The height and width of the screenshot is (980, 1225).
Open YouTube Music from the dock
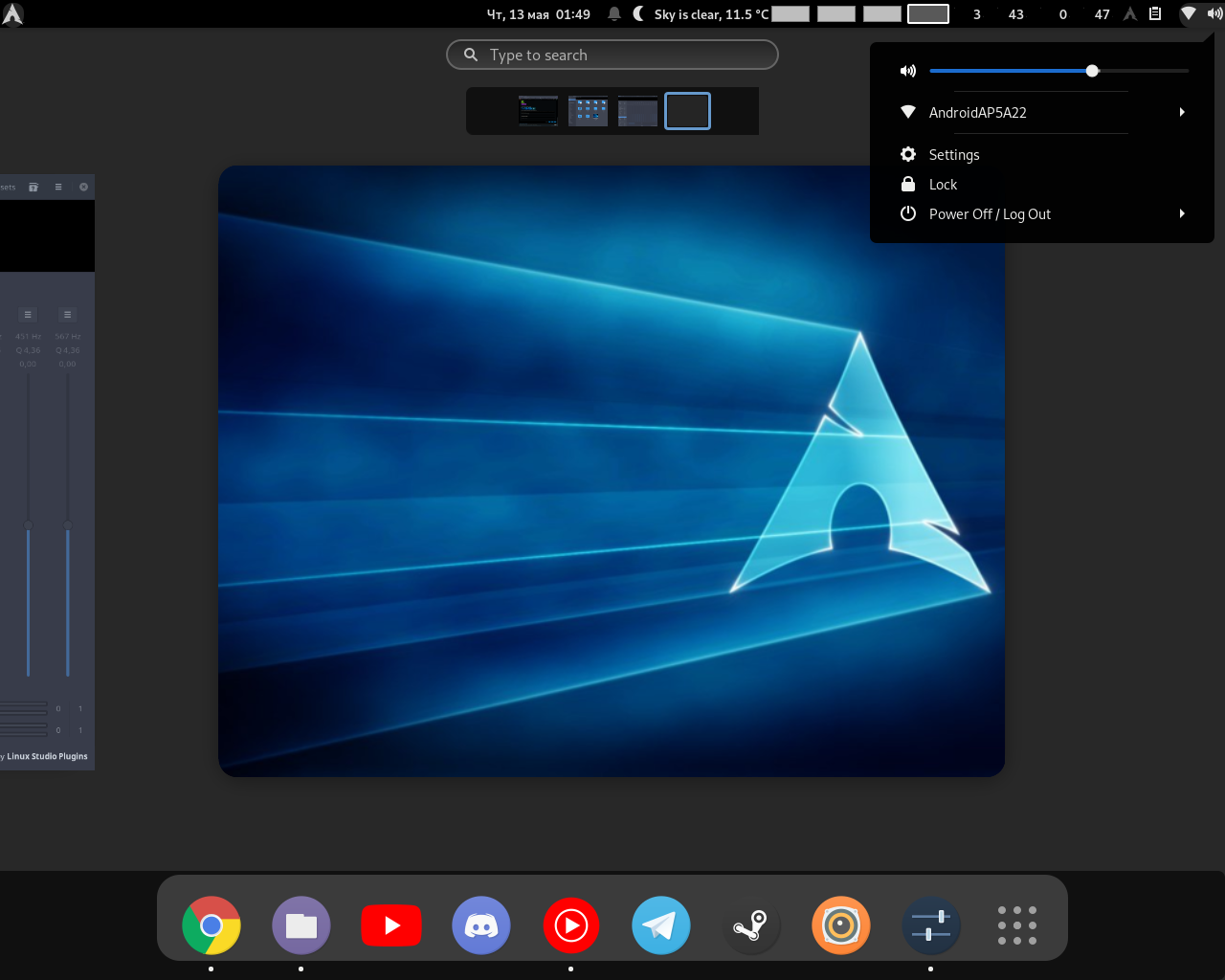pyautogui.click(x=571, y=925)
